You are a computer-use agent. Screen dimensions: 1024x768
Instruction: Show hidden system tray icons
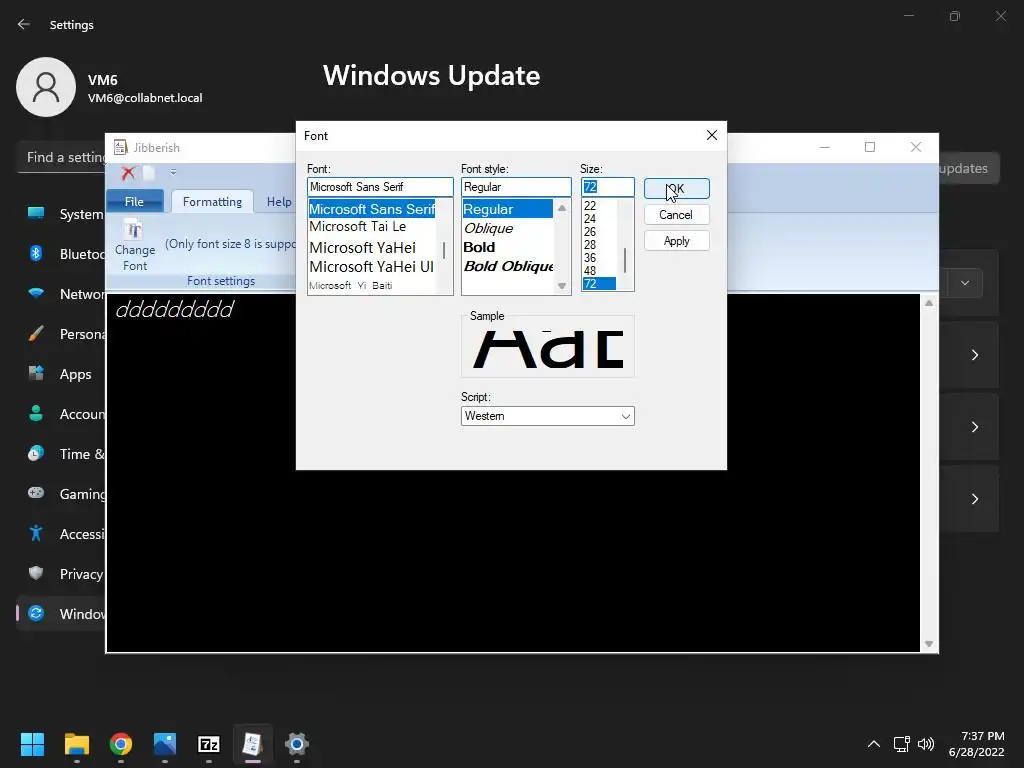(x=874, y=744)
